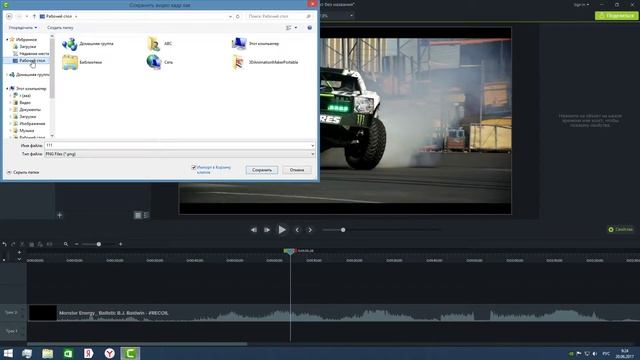Open the address bar history dropdown
This screenshot has width=640, height=360.
230,16
